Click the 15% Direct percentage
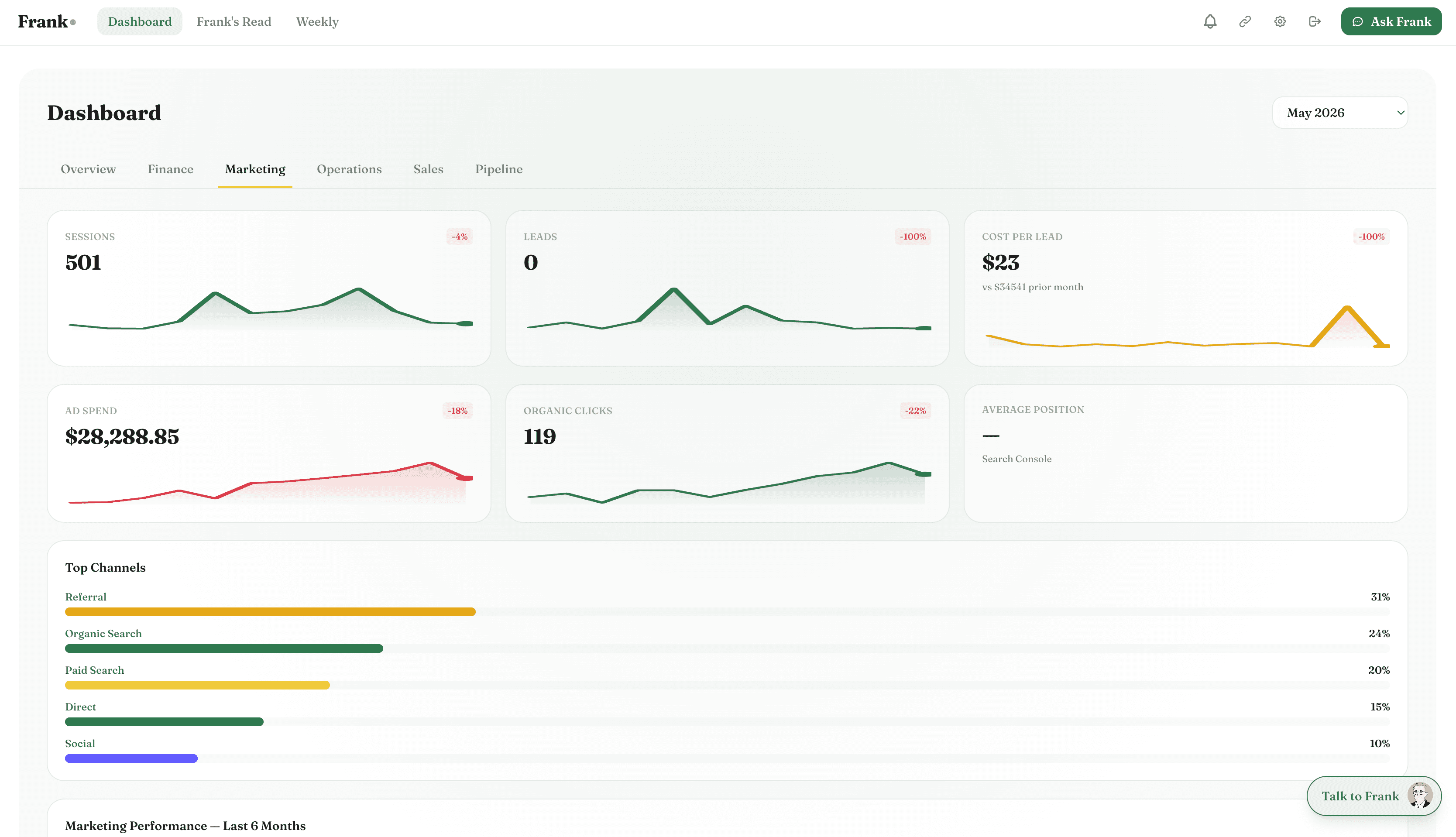Viewport: 1456px width, 837px height. tap(1380, 707)
